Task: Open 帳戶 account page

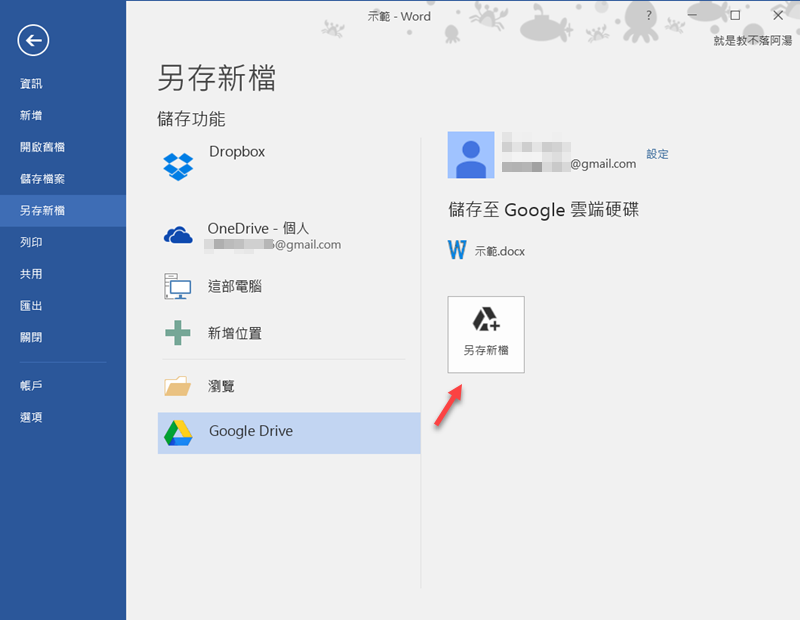Action: 31,385
